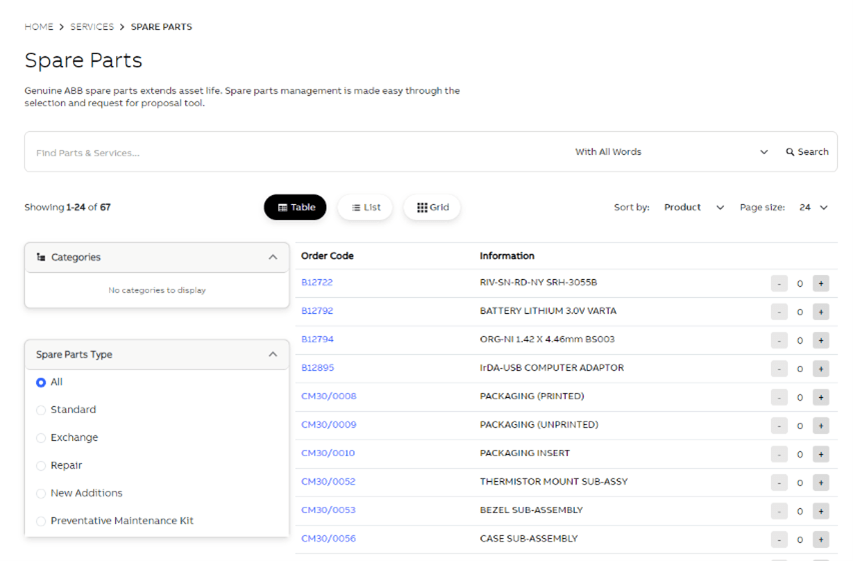853x561 pixels.
Task: Choose the Exchange radio option
Action: [x=41, y=438]
